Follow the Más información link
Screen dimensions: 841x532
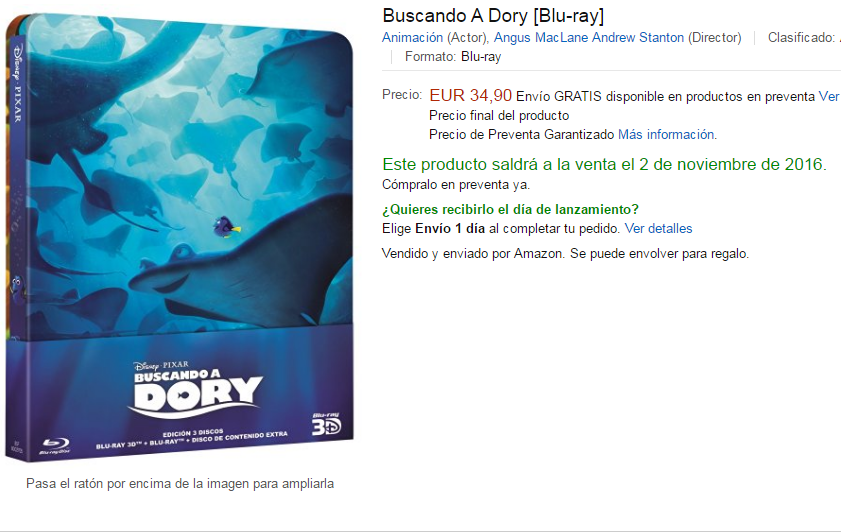[x=667, y=134]
